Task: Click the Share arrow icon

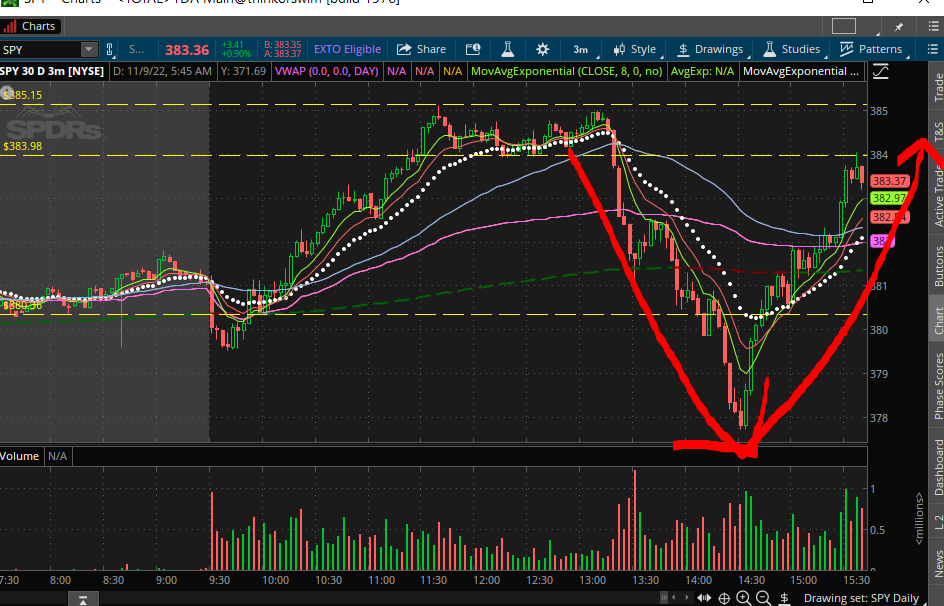Action: pyautogui.click(x=404, y=49)
